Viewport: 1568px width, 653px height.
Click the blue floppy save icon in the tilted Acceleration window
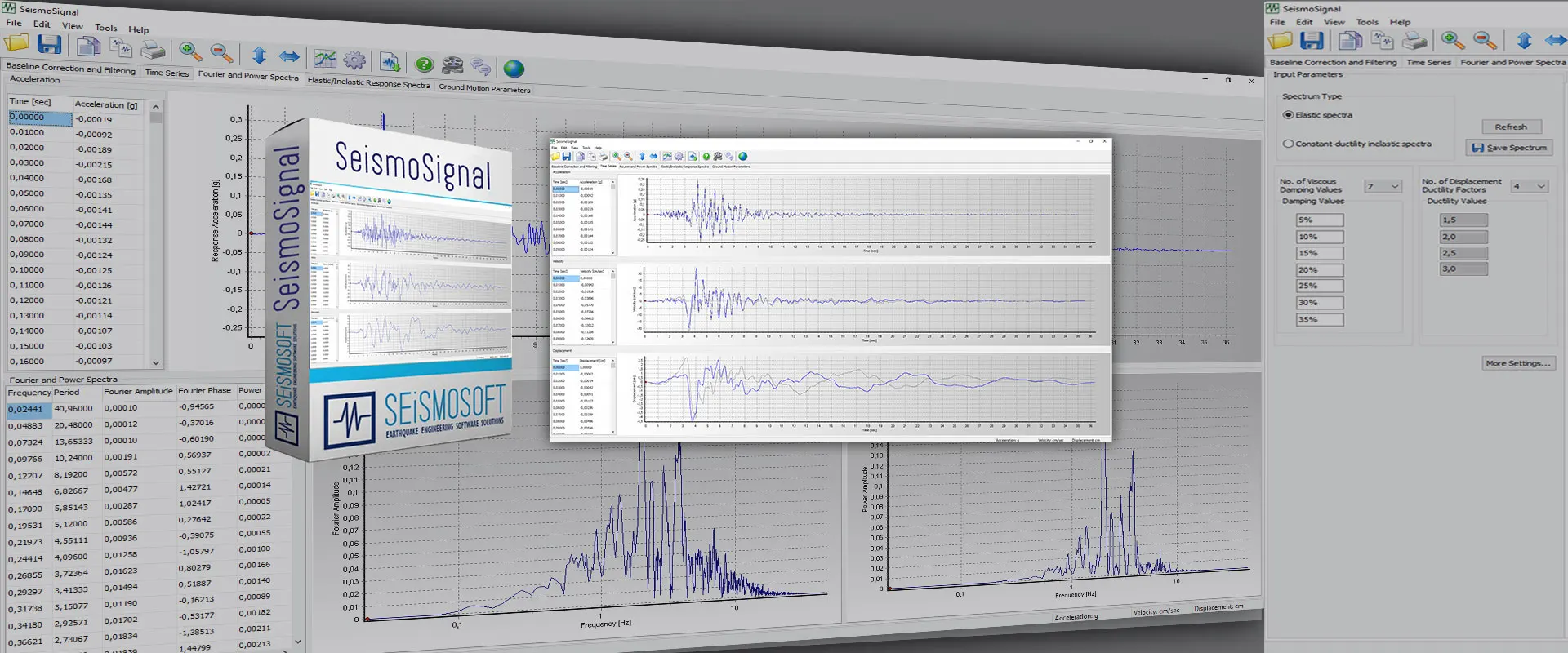[49, 44]
